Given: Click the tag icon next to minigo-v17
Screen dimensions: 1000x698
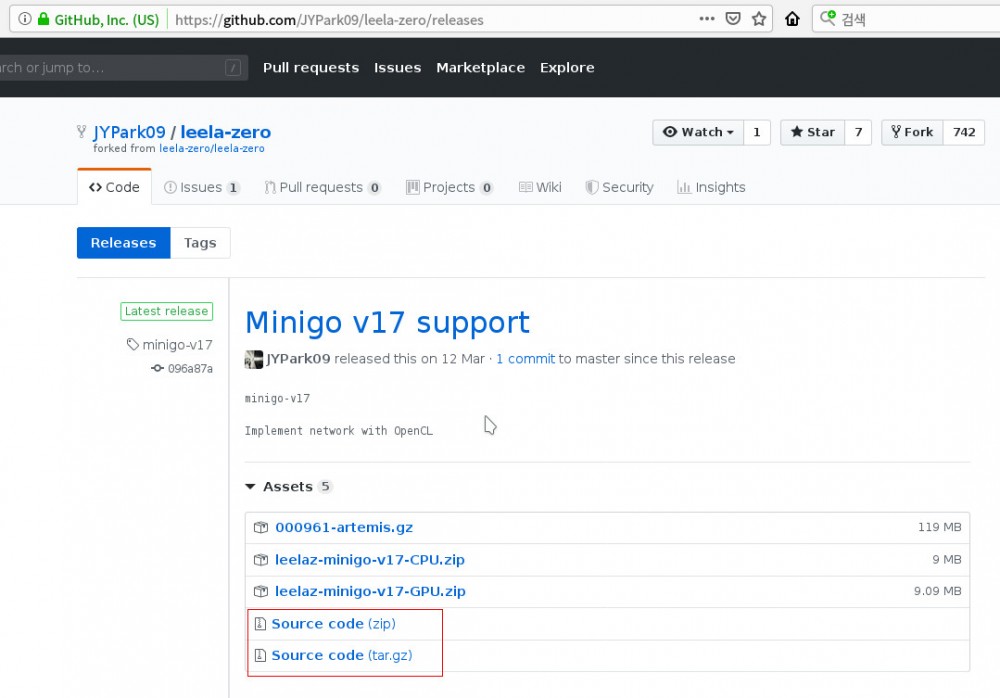Looking at the screenshot, I should (133, 345).
